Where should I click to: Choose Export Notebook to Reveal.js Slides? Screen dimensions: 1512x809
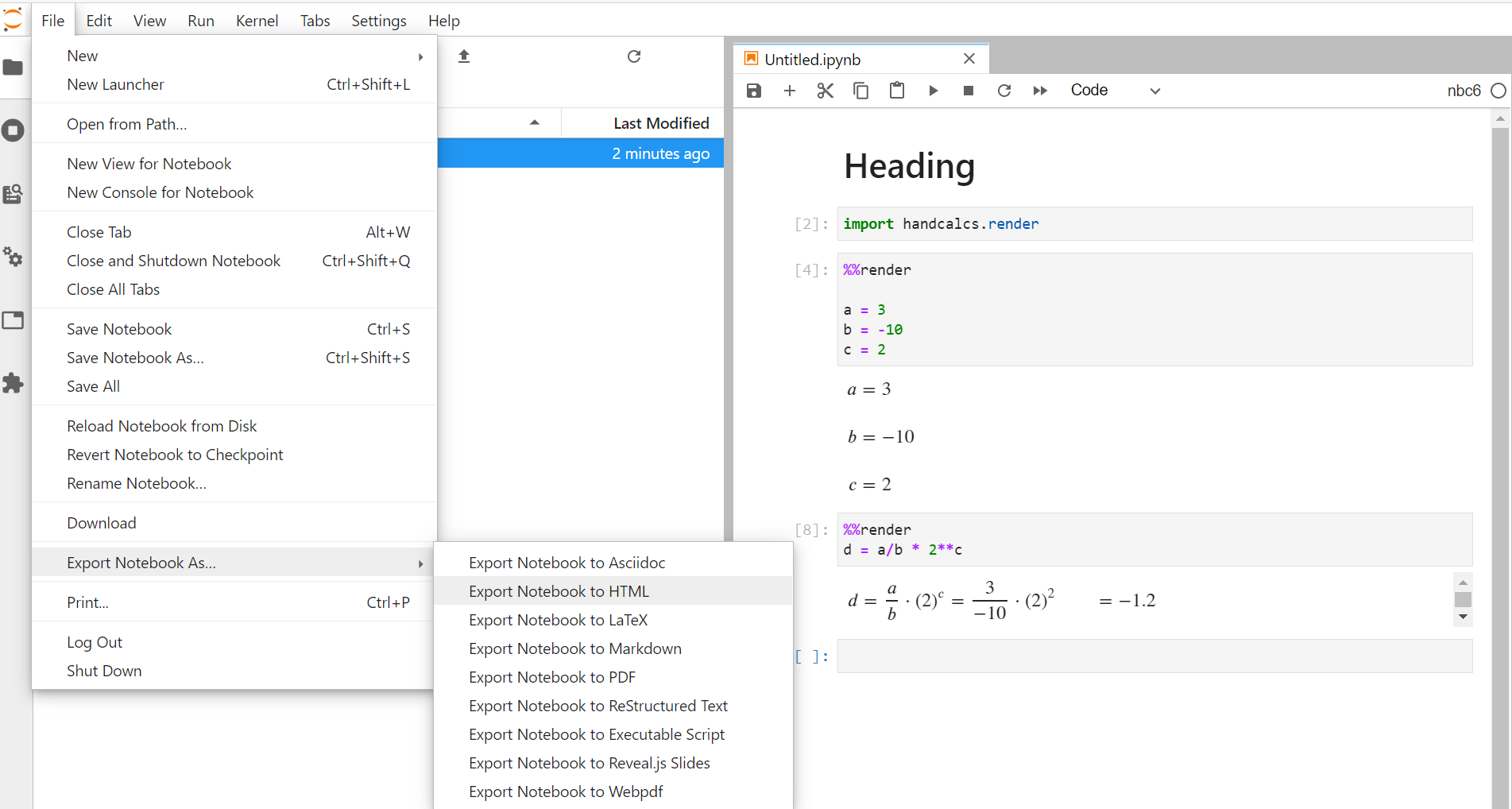tap(613, 763)
